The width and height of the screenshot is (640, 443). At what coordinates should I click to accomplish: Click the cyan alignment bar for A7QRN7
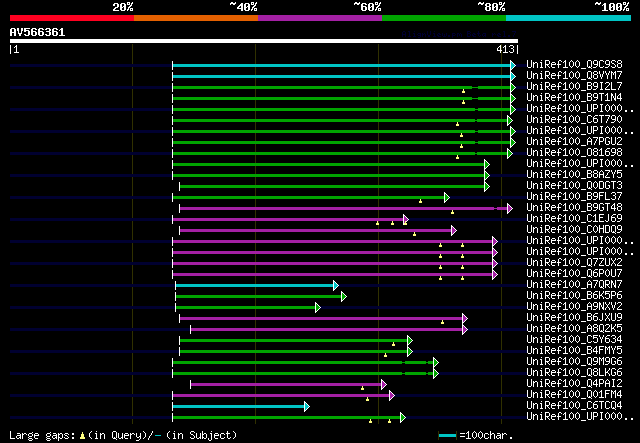coord(255,286)
